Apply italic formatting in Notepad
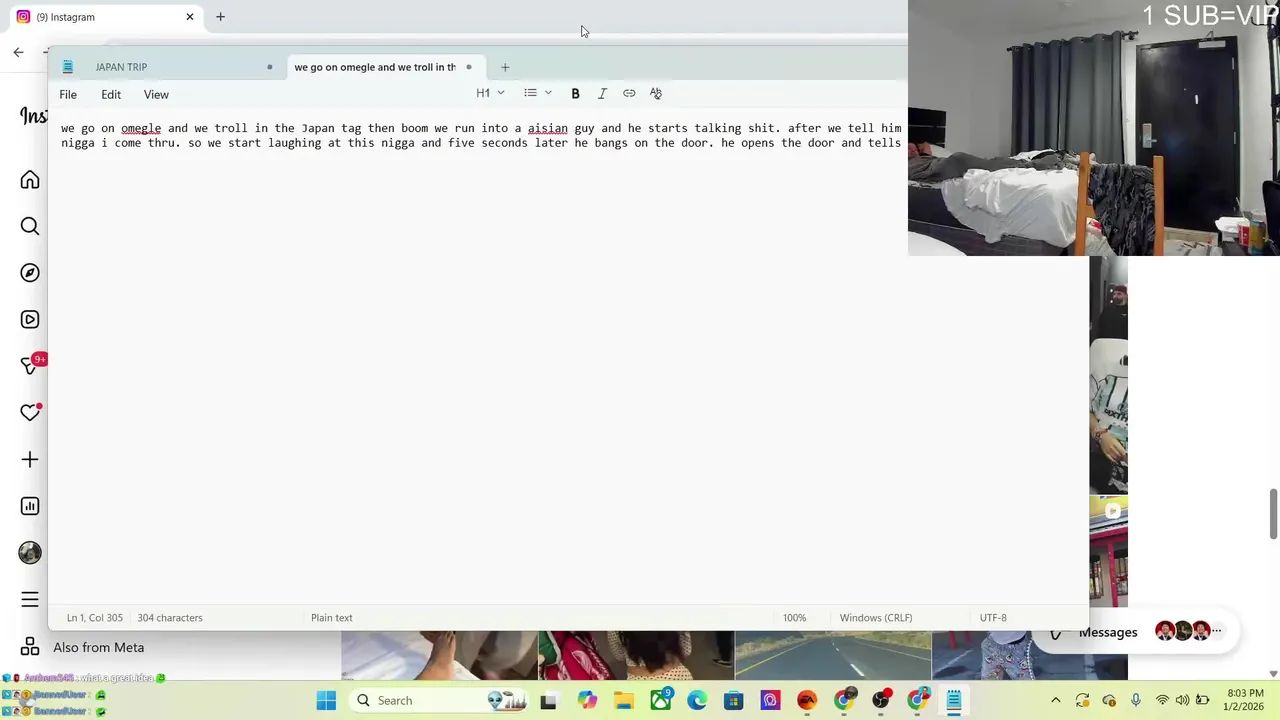Viewport: 1280px width, 720px height. click(602, 93)
